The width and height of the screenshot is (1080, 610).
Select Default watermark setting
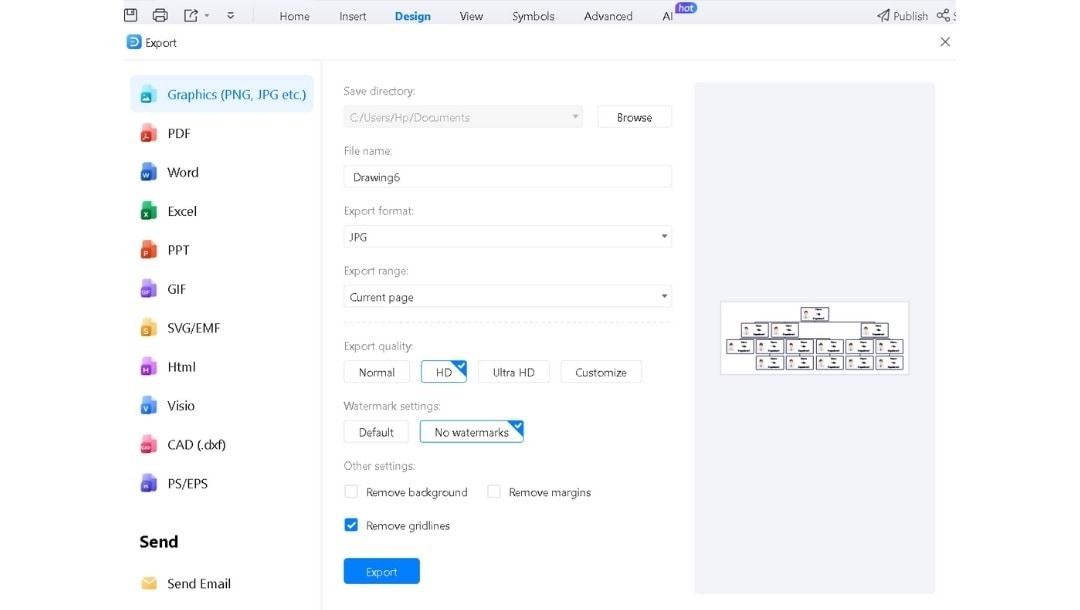point(376,432)
